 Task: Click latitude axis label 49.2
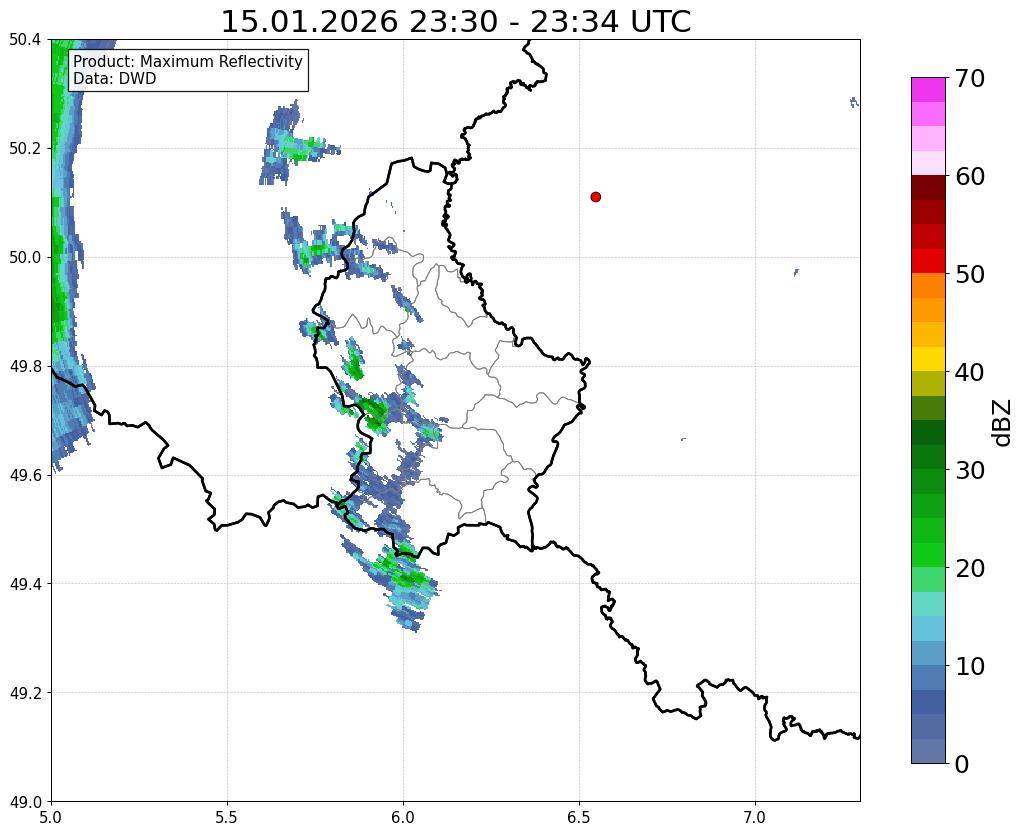25,693
